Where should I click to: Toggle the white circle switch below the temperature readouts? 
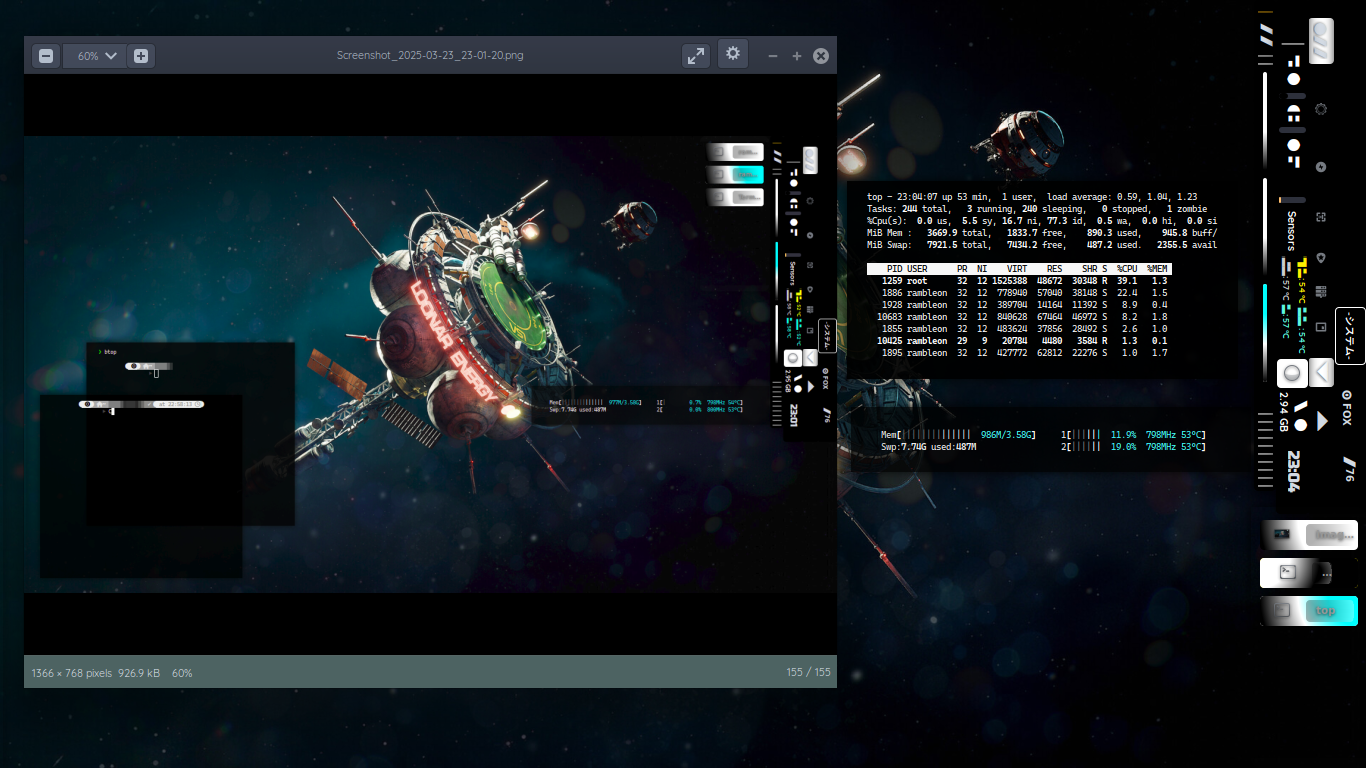click(x=1291, y=373)
